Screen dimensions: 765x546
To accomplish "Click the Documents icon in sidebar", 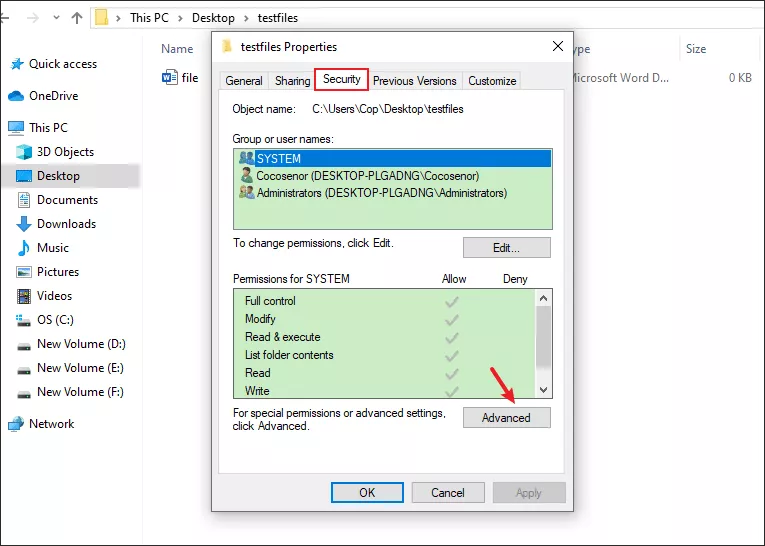I will (24, 200).
